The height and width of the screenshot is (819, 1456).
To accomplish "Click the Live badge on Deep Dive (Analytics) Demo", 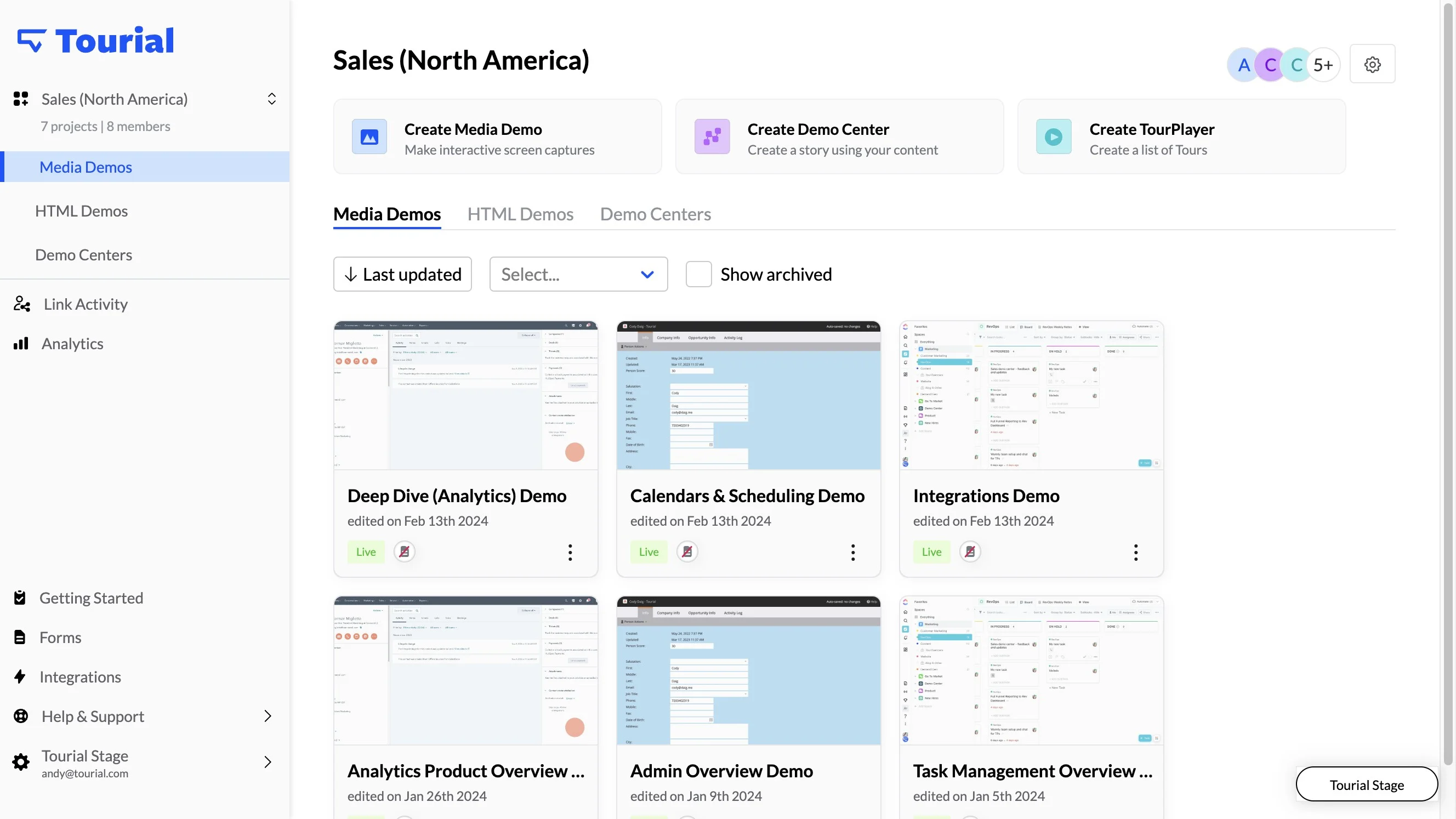I will click(x=366, y=551).
